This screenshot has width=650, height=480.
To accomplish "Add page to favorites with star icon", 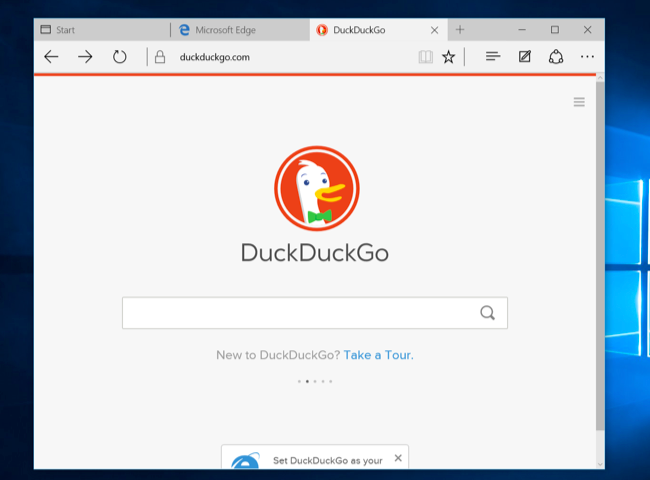I will point(449,57).
